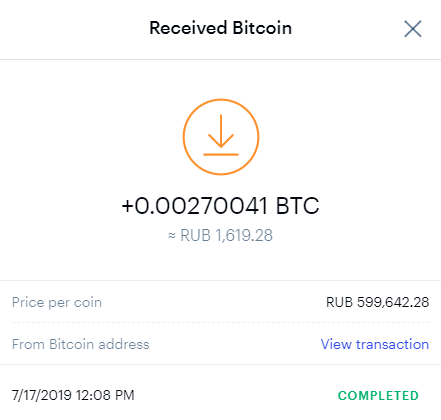The image size is (441, 420).
Task: Select the +0.00270041 amount figure
Action: point(194,206)
